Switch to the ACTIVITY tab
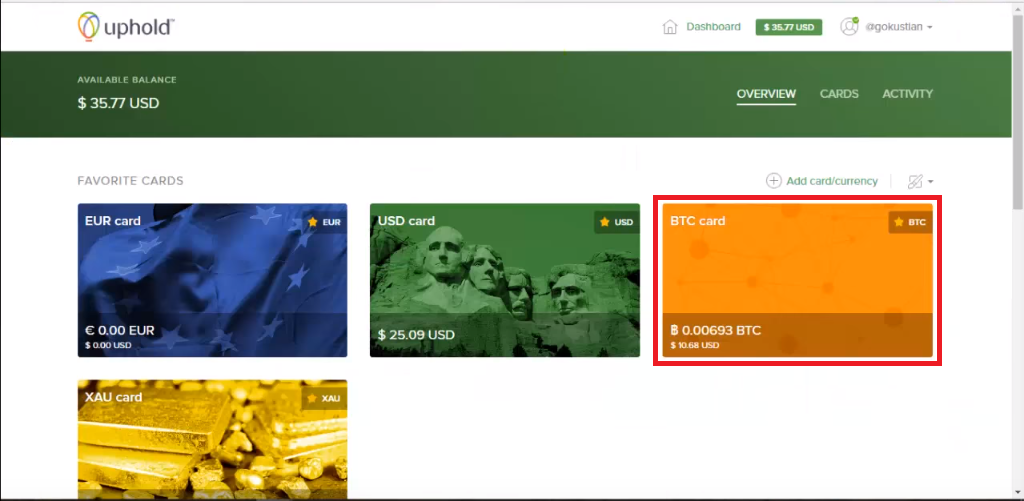 [x=907, y=94]
